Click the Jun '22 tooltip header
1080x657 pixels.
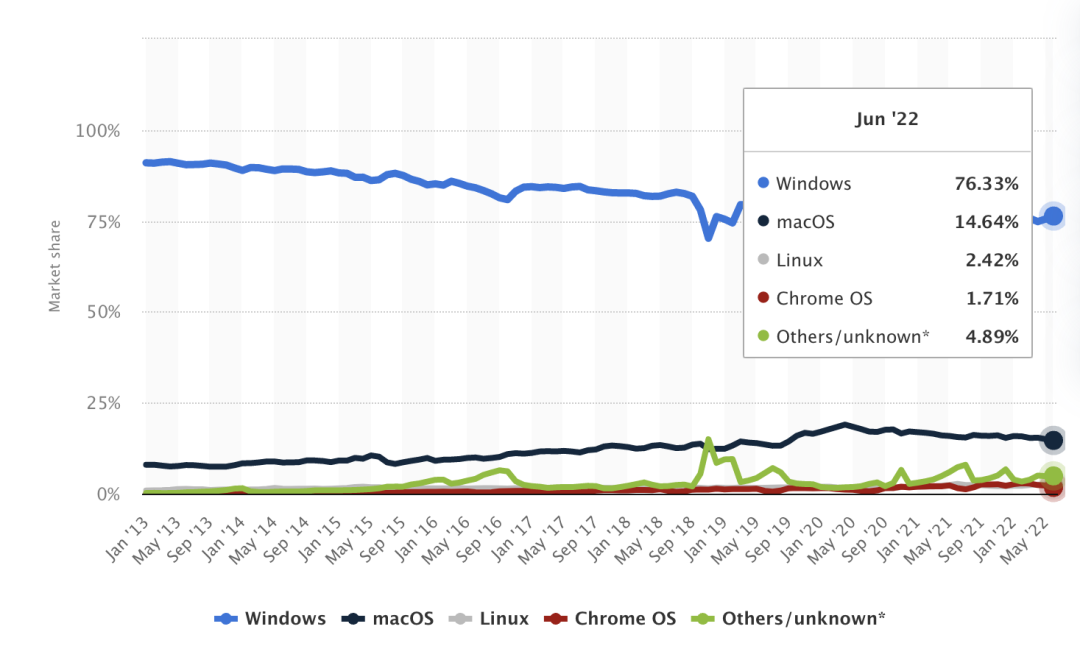[886, 119]
